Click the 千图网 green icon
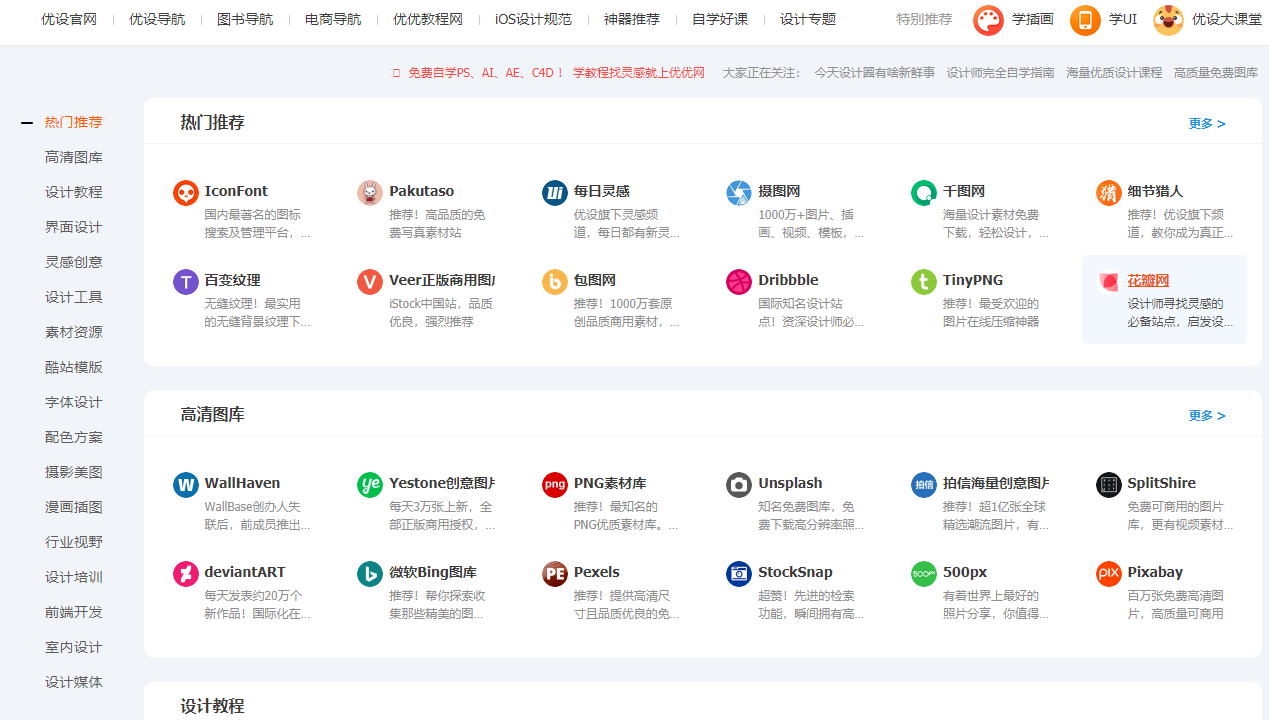This screenshot has height=720, width=1269. click(x=924, y=193)
